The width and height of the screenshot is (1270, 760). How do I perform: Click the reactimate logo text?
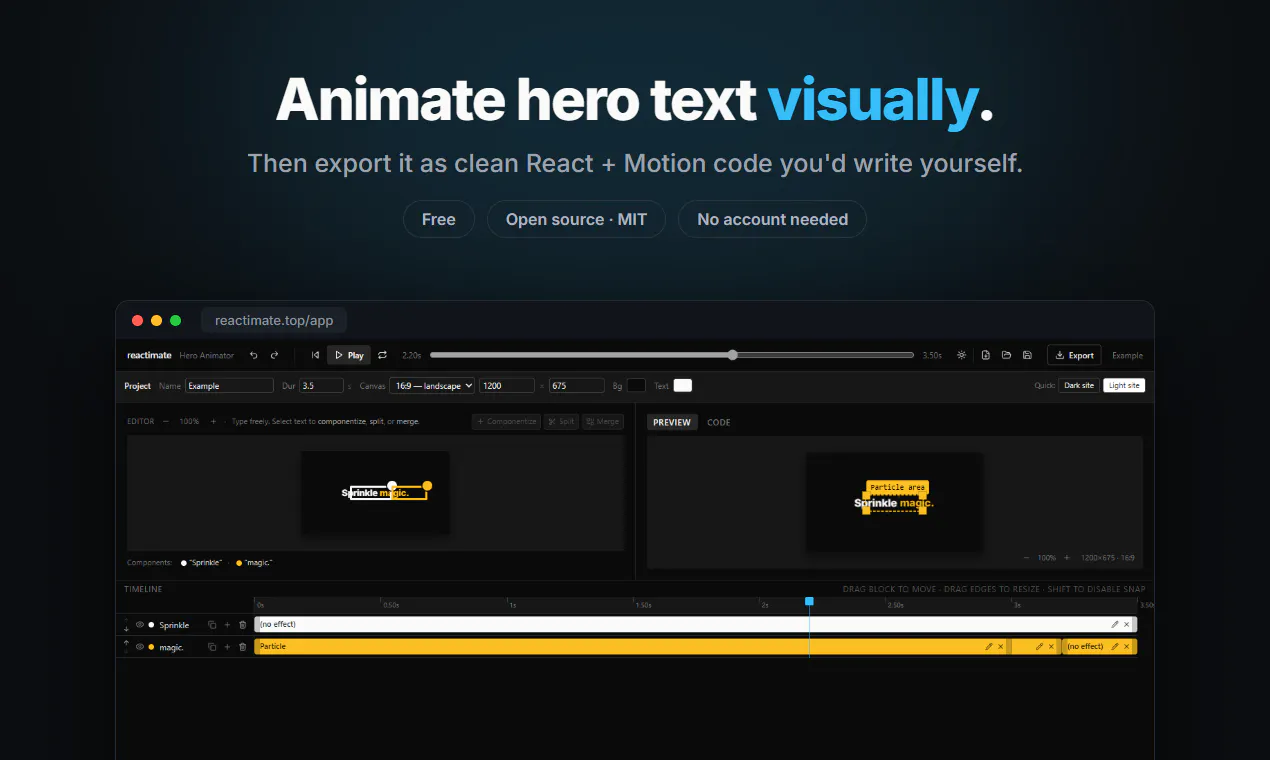click(149, 355)
